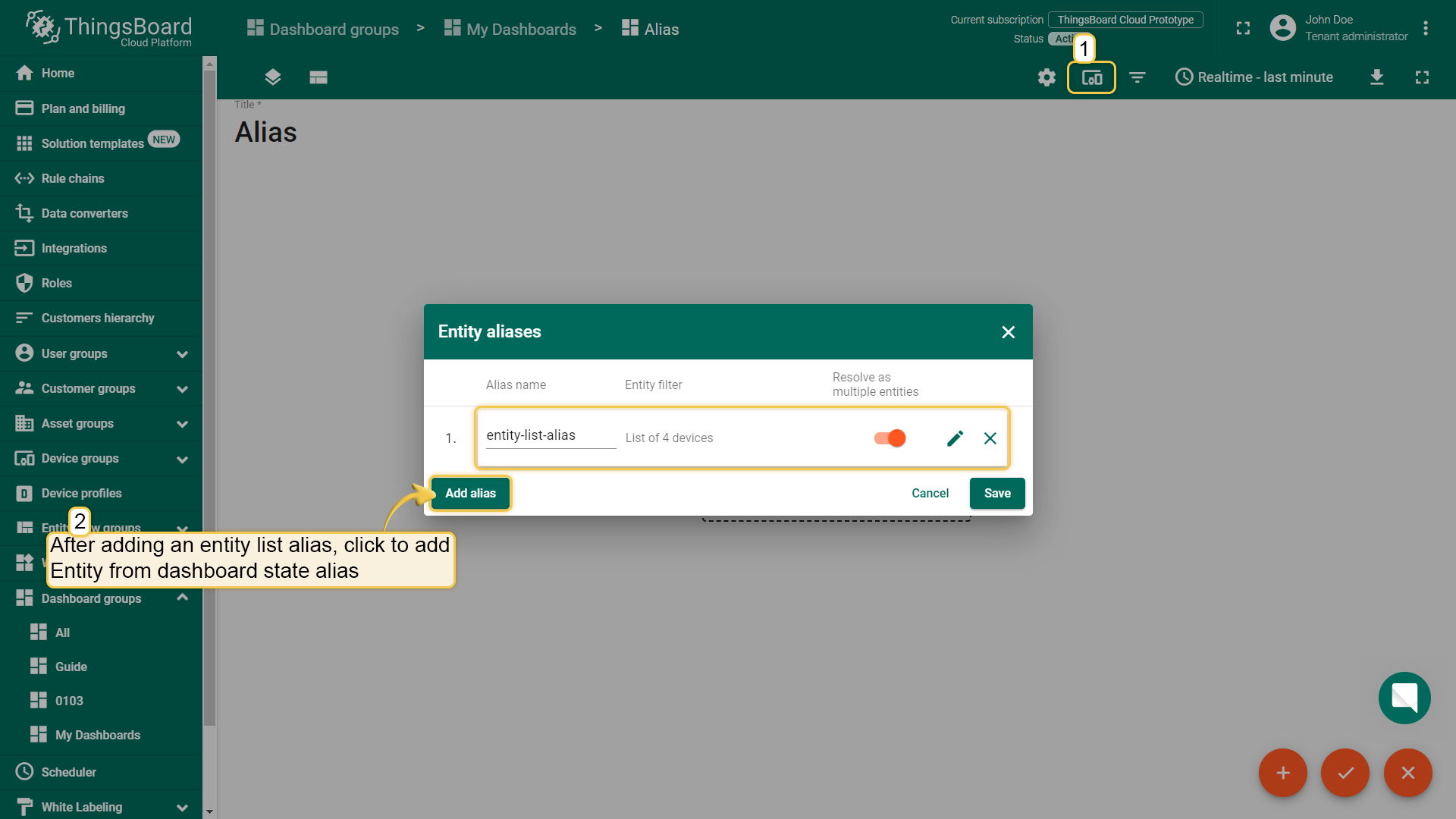
Task: Open Integrations page
Action: coord(102,248)
